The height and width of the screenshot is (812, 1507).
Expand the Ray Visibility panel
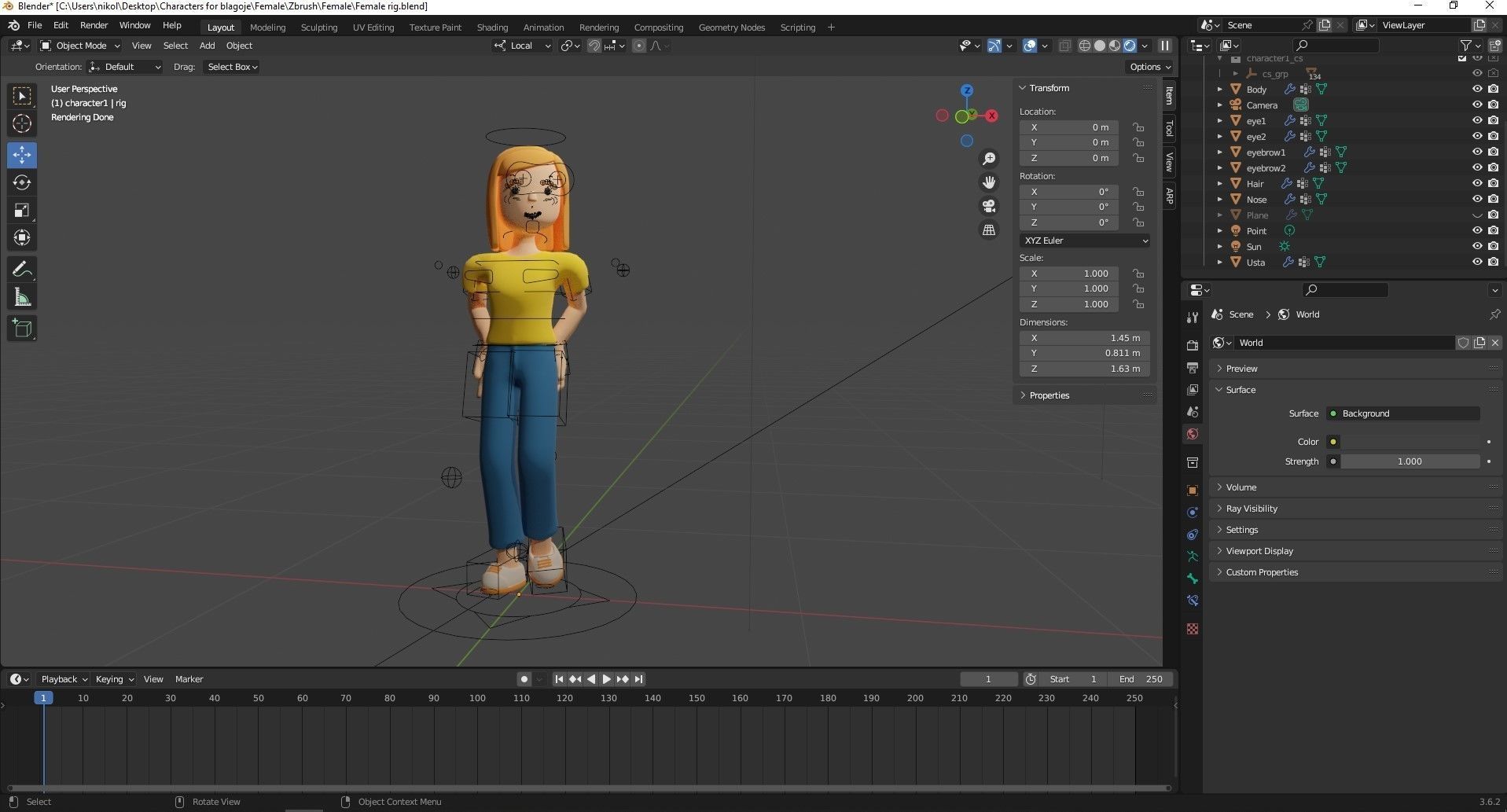[1252, 509]
